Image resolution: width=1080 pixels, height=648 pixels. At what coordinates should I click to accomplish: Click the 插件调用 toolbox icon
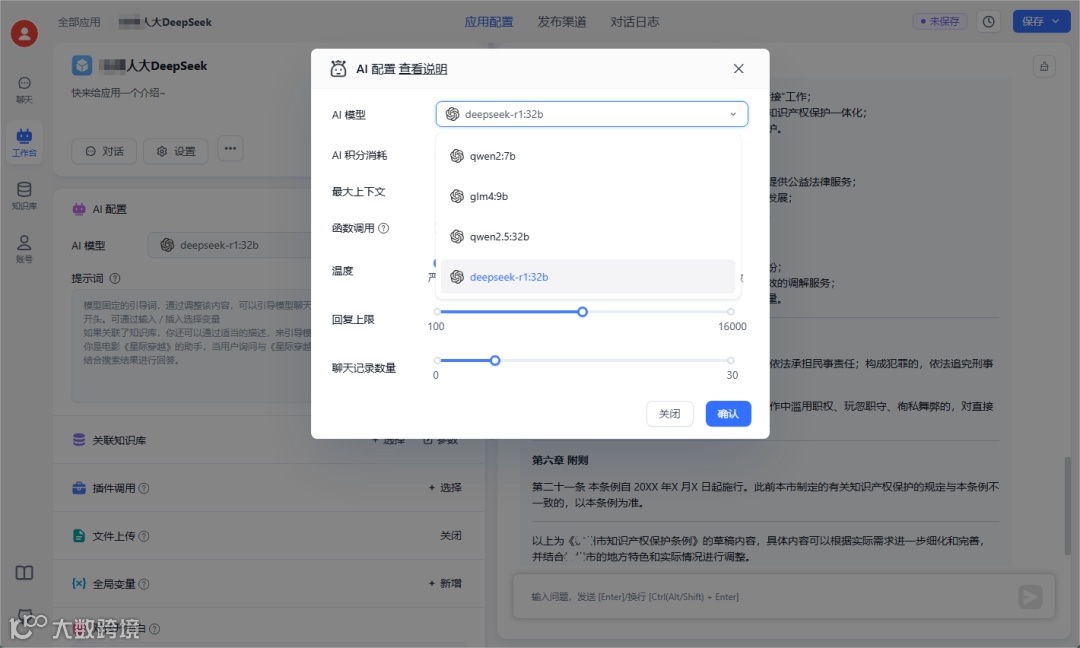pos(79,488)
